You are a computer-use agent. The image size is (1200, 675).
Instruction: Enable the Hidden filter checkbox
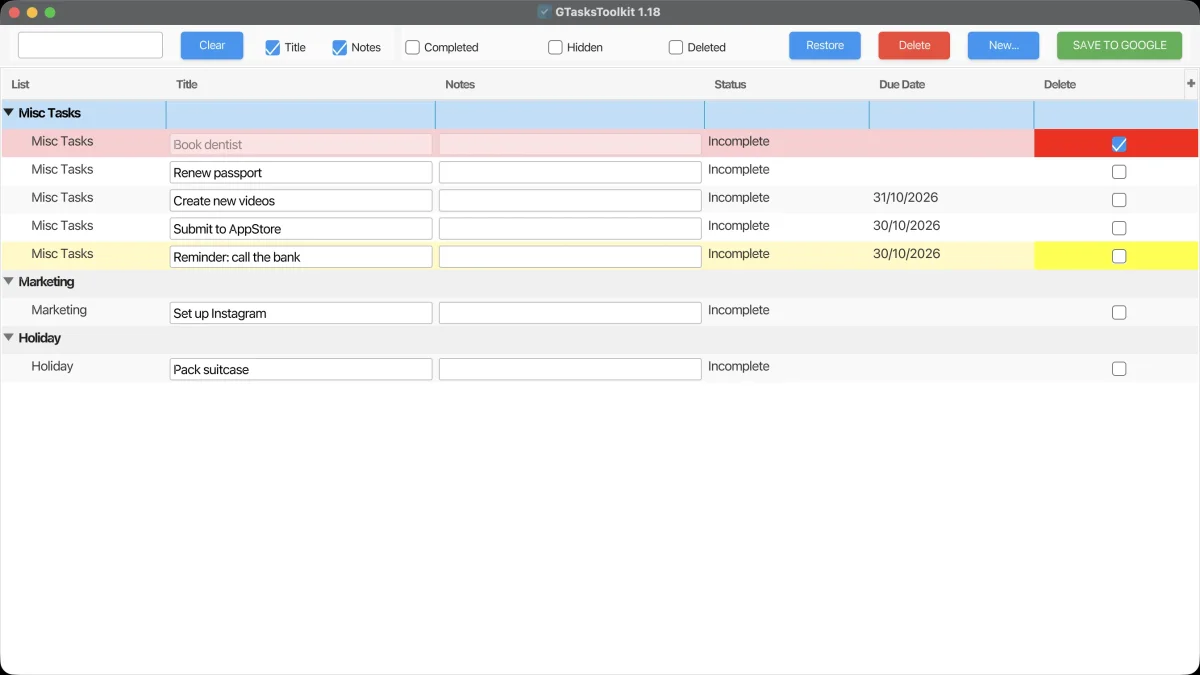(555, 47)
